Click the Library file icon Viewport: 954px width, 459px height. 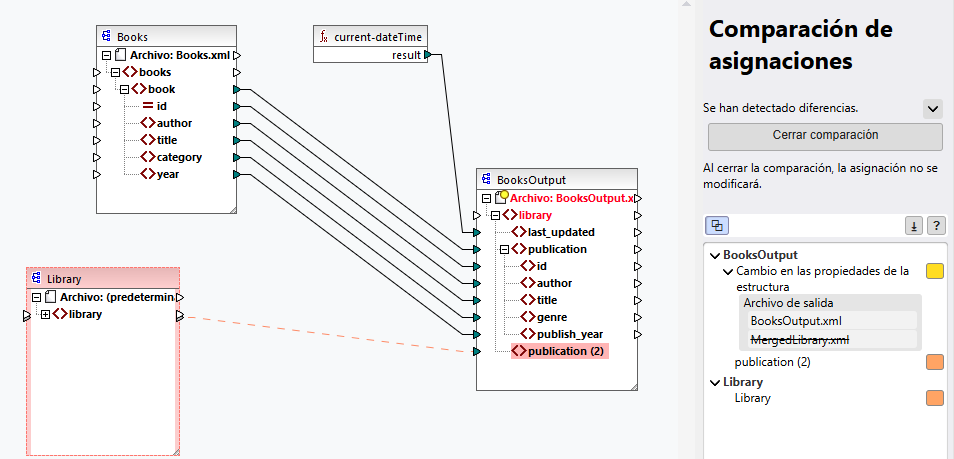(x=51, y=297)
